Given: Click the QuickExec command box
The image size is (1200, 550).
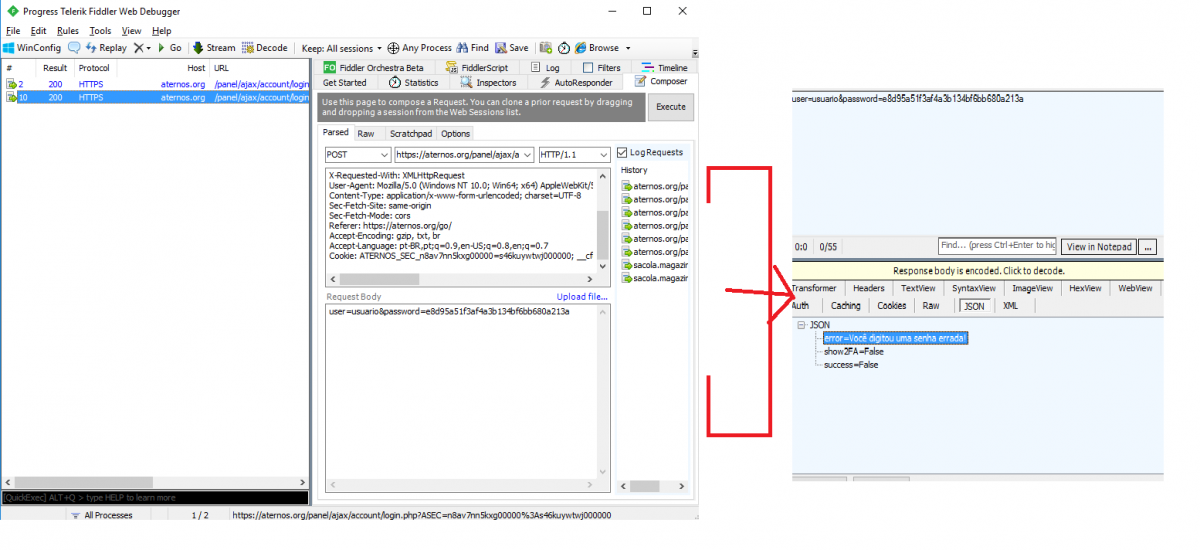Looking at the screenshot, I should click(155, 497).
